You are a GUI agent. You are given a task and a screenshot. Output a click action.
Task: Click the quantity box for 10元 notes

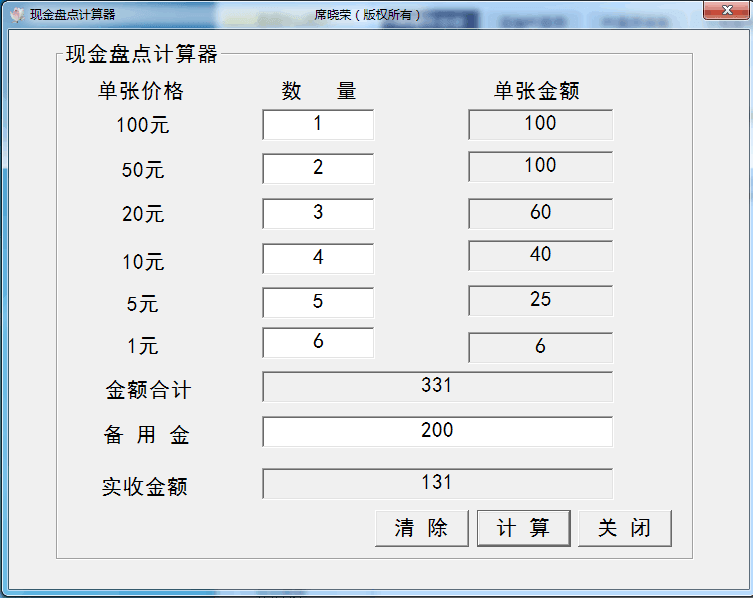318,258
